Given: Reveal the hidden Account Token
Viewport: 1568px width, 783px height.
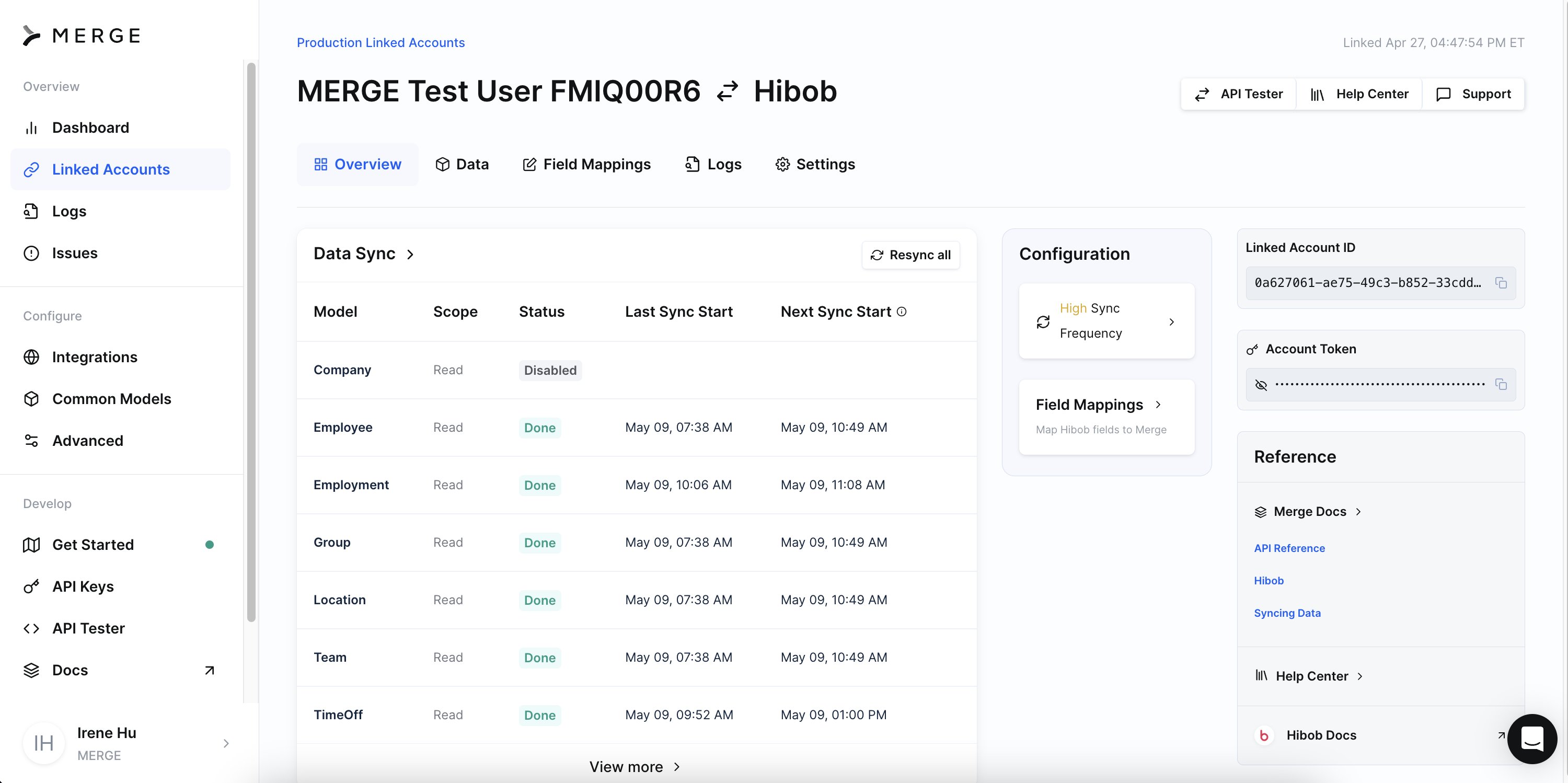Looking at the screenshot, I should point(1261,385).
